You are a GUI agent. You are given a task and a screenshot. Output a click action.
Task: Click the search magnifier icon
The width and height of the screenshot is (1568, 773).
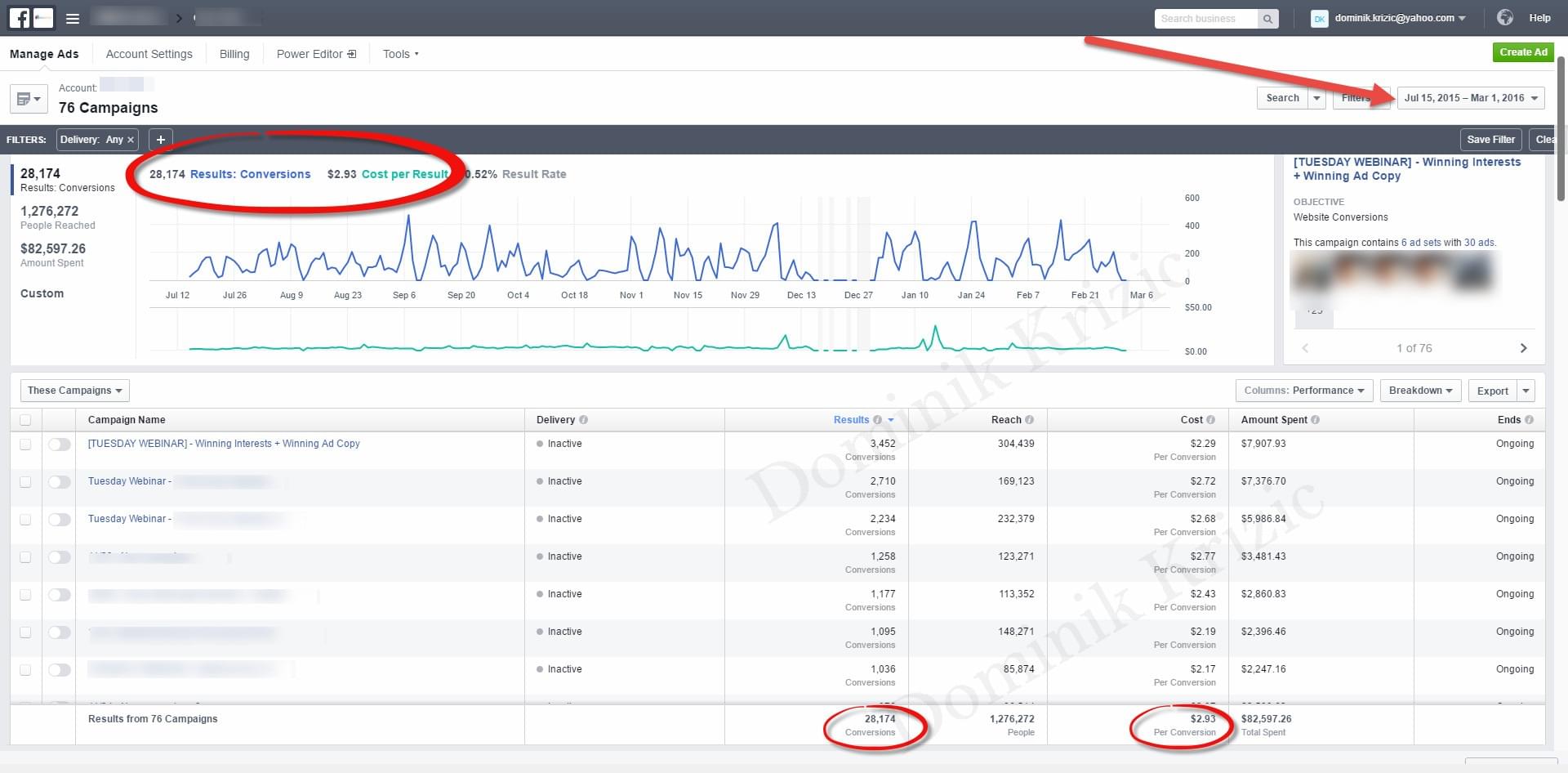(1267, 19)
